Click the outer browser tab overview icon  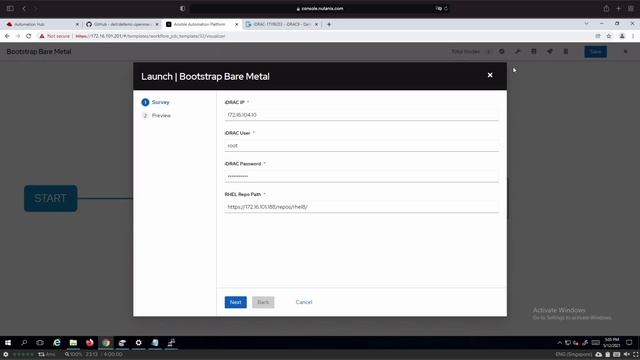coord(631,8)
